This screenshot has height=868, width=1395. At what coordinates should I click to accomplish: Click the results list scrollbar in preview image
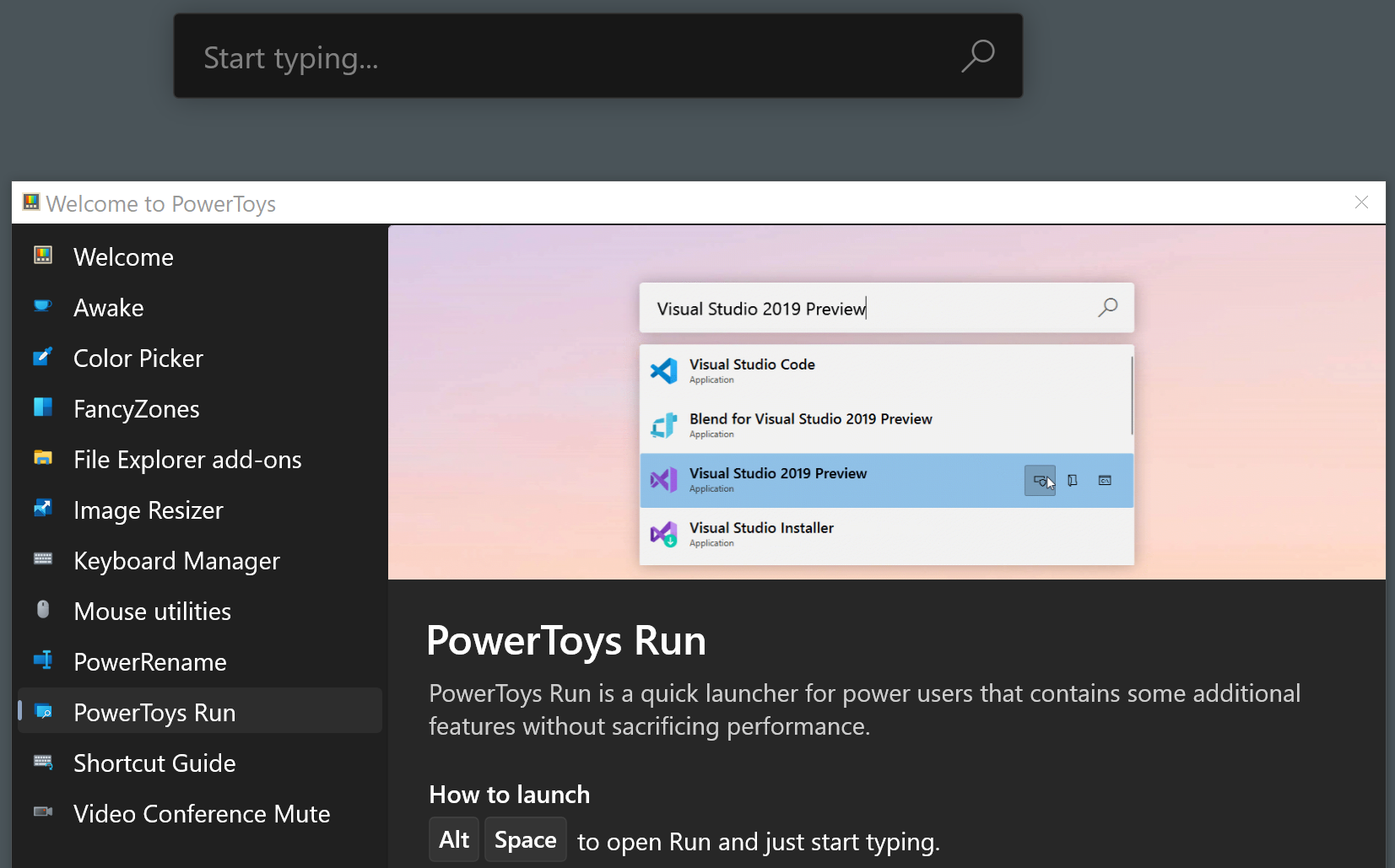[x=1131, y=396]
